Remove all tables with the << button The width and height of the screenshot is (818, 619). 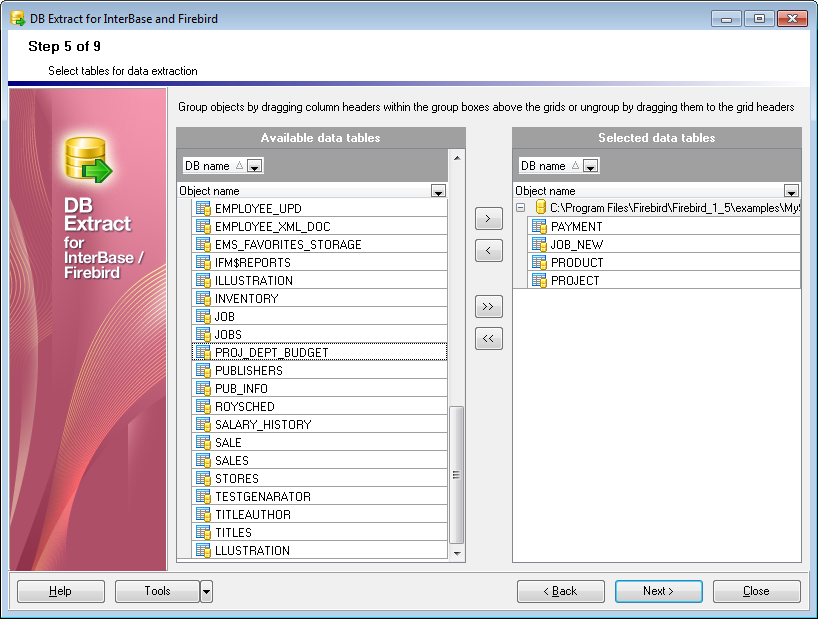click(x=488, y=339)
